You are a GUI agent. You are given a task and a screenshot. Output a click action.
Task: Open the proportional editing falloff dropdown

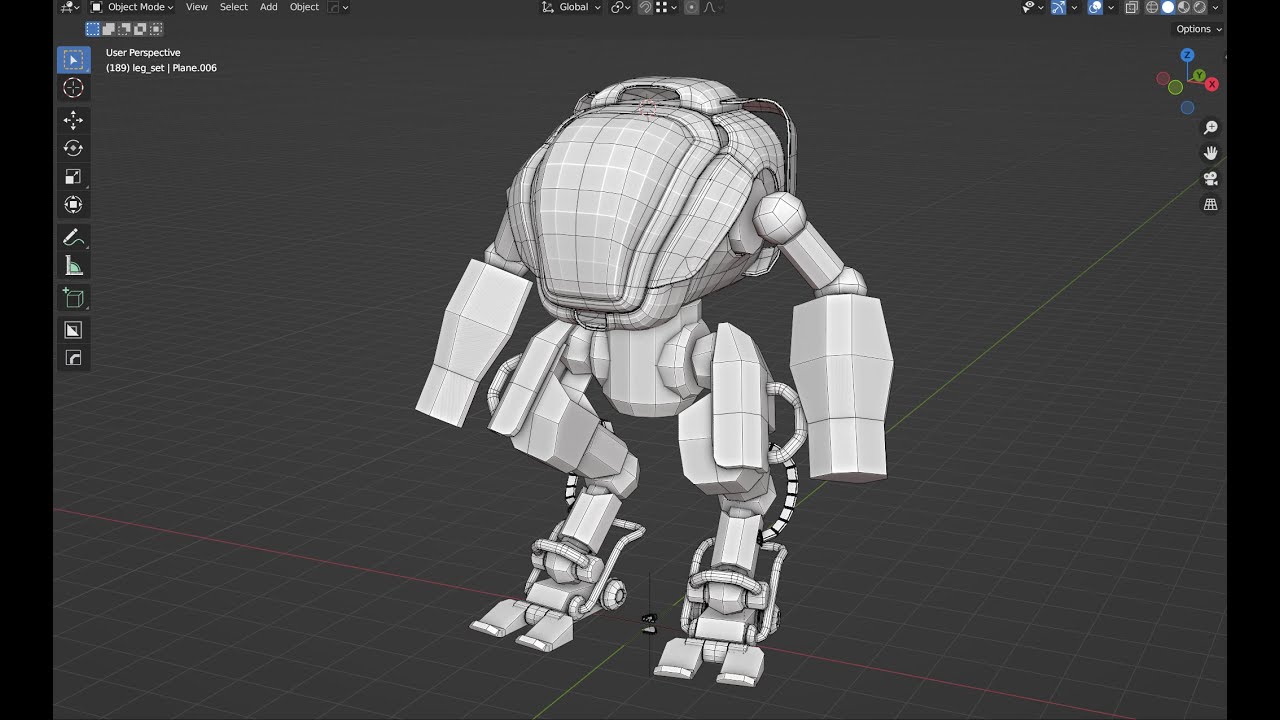tap(711, 7)
